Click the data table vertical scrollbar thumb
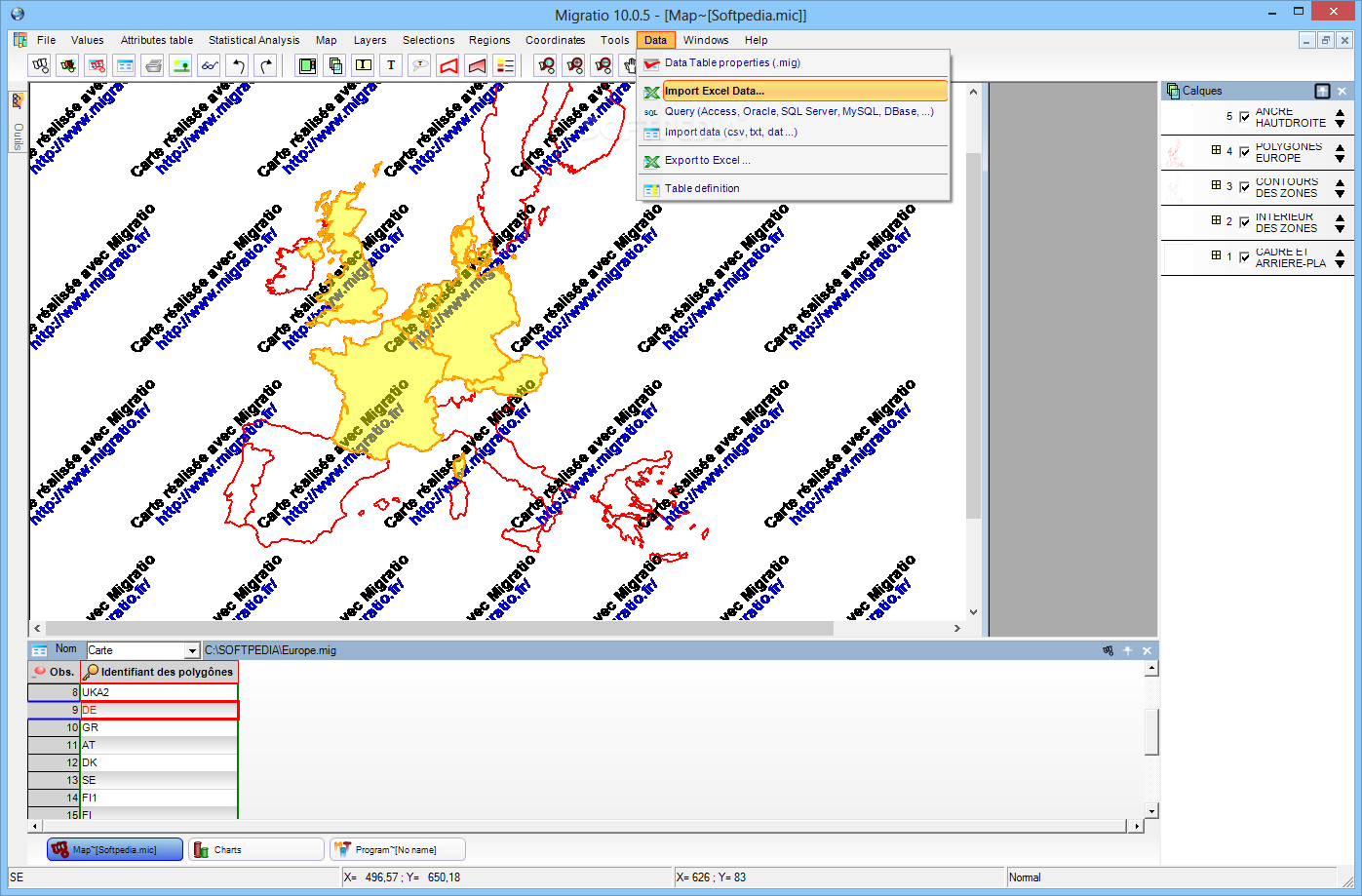1362x896 pixels. click(1151, 731)
